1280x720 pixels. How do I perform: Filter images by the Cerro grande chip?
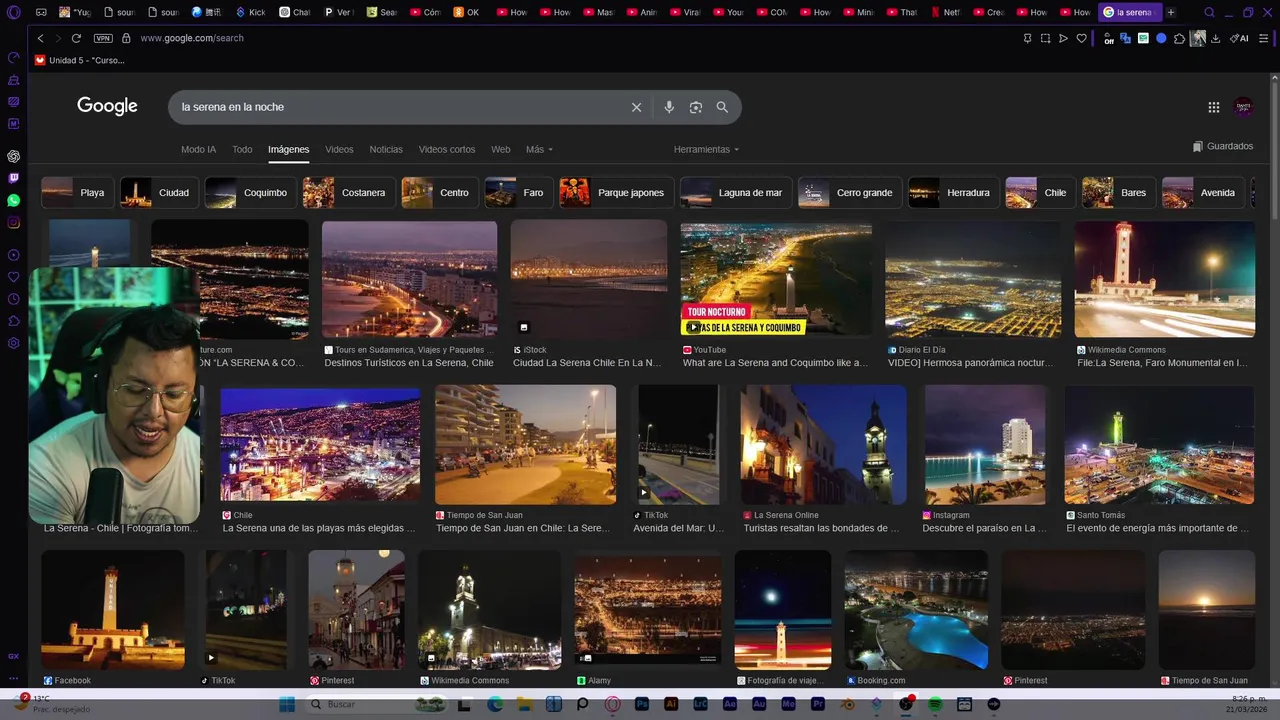coord(850,192)
